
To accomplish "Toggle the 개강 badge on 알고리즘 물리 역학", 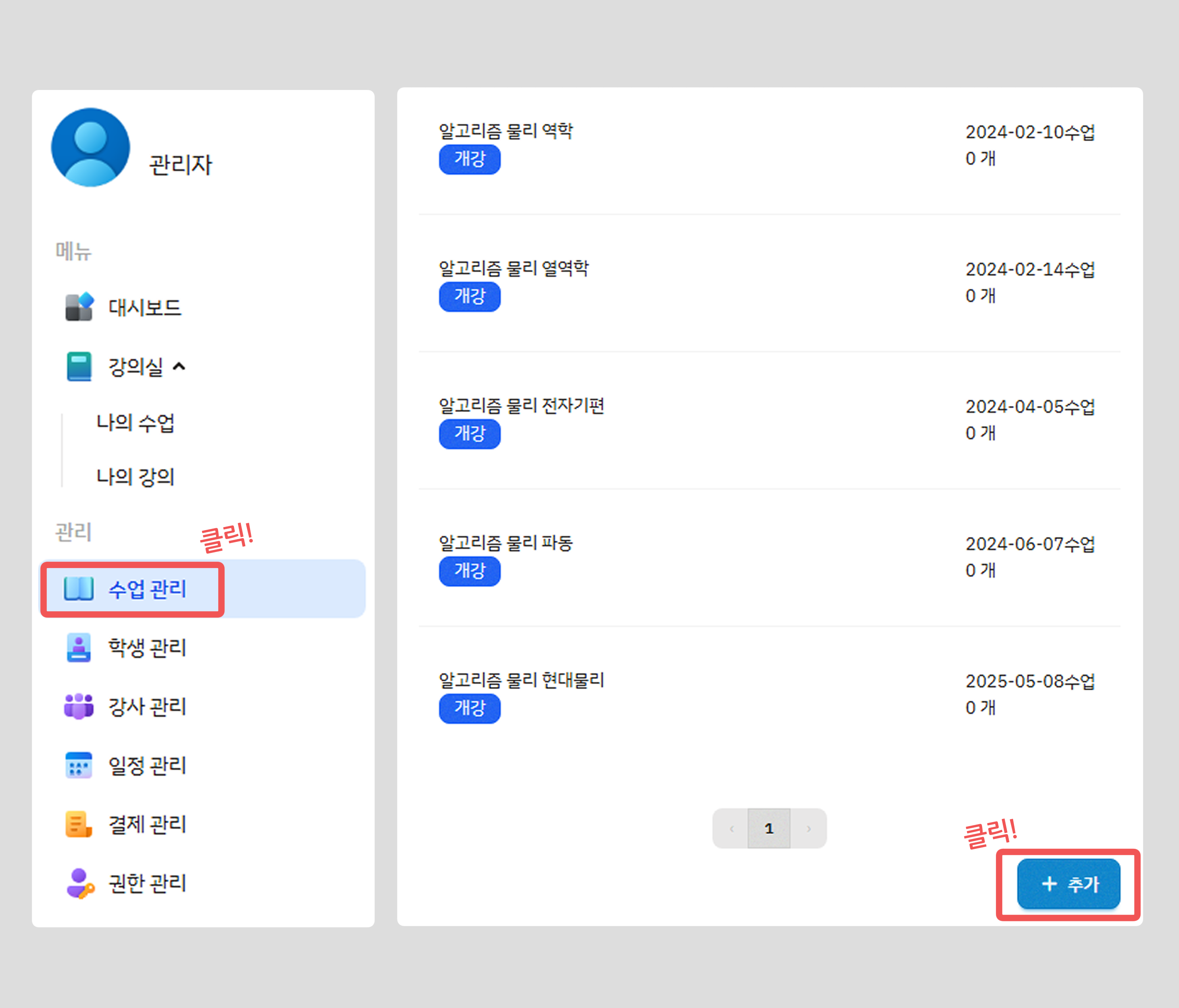I will (469, 160).
